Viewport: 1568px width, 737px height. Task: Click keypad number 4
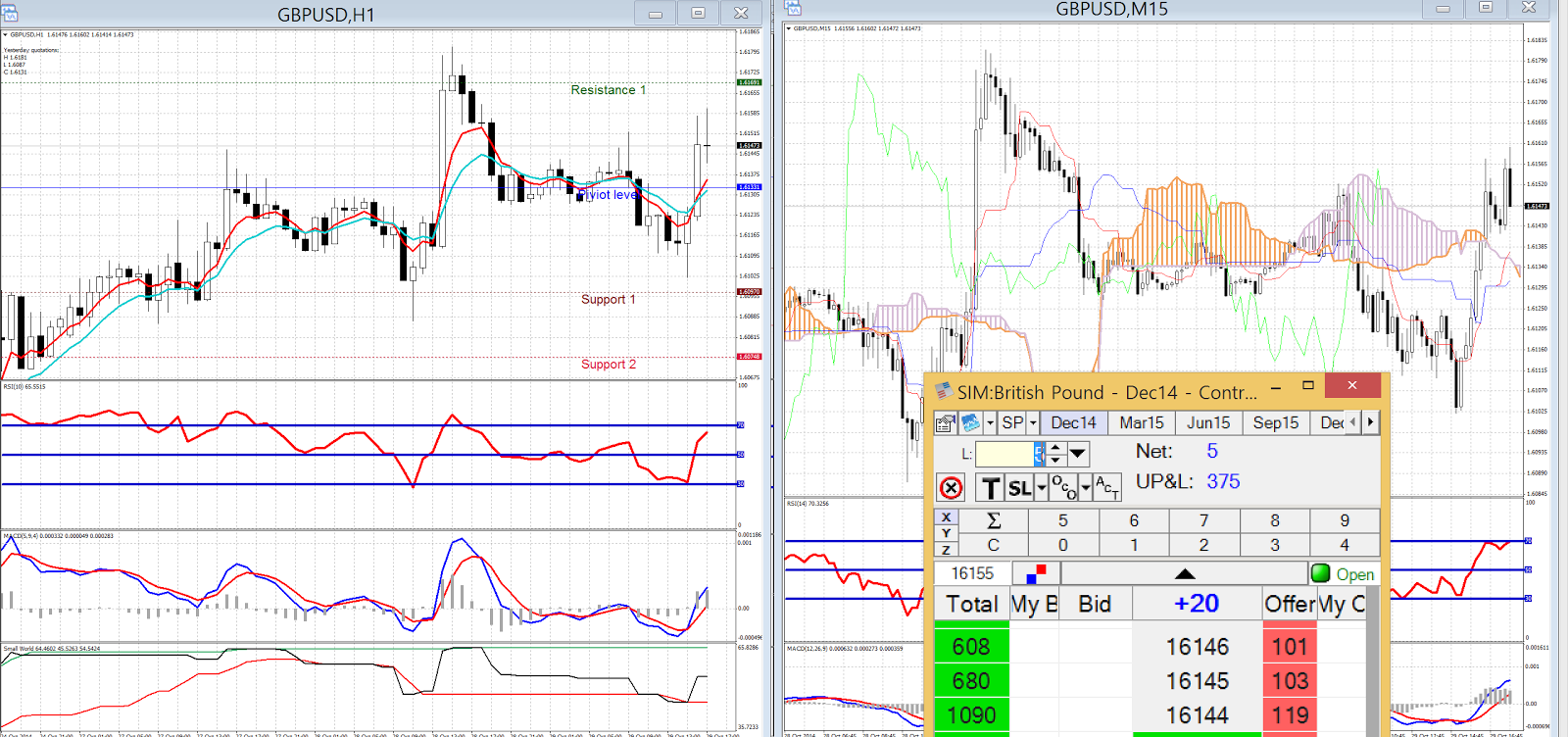click(x=1345, y=545)
